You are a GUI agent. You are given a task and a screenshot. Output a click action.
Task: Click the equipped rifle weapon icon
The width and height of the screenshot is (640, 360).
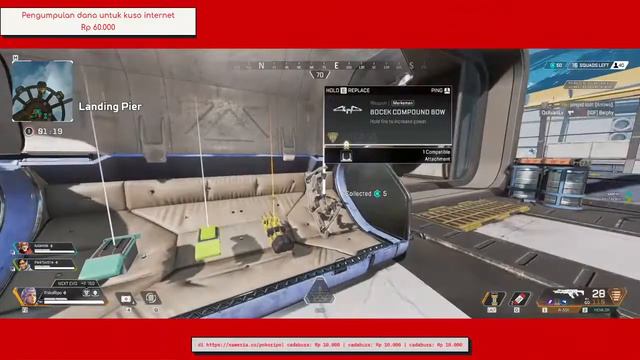click(569, 293)
